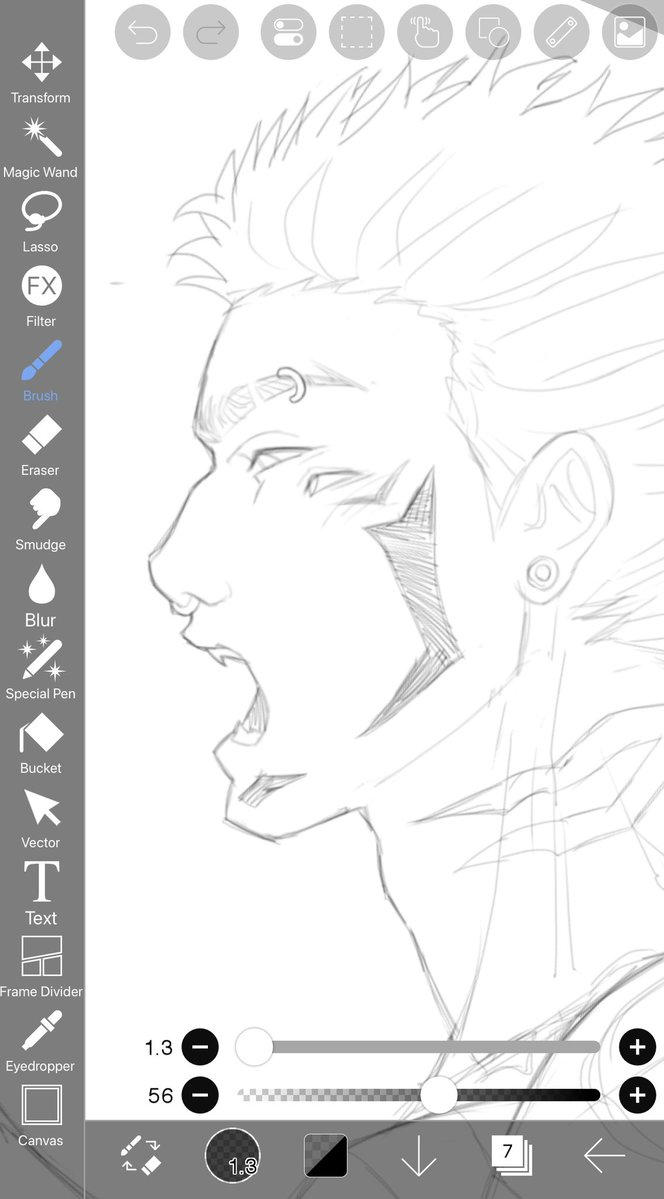The width and height of the screenshot is (664, 1199).
Task: Choose the Lasso tool
Action: (41, 223)
